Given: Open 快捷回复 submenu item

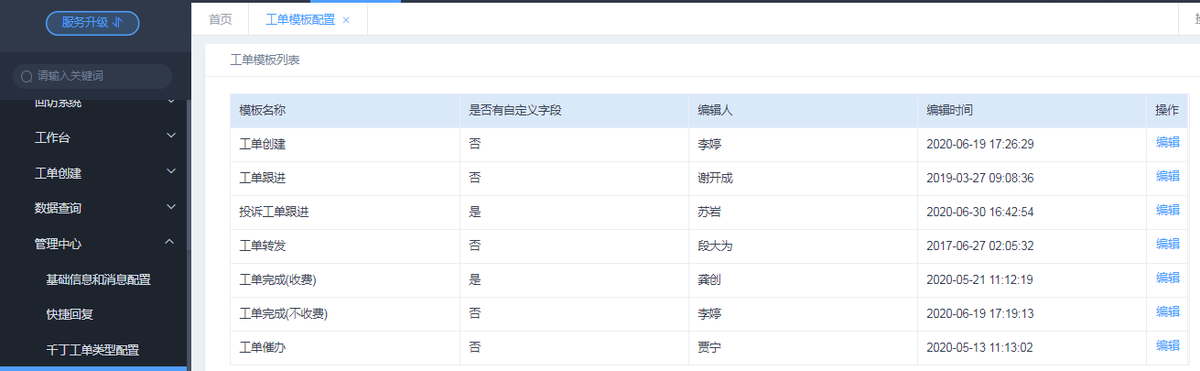Looking at the screenshot, I should point(70,314).
